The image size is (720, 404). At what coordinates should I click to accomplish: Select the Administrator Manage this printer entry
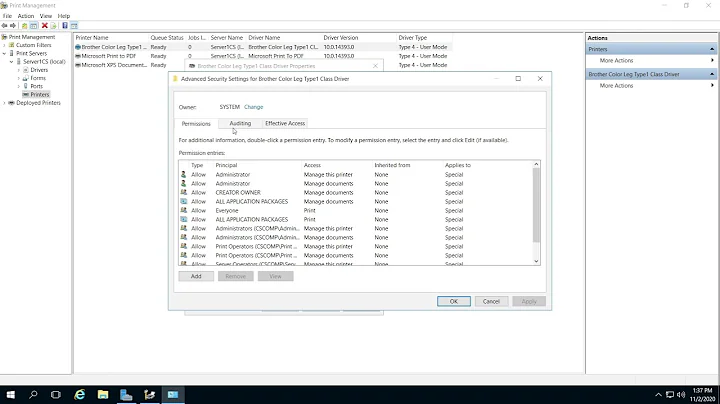click(356, 174)
